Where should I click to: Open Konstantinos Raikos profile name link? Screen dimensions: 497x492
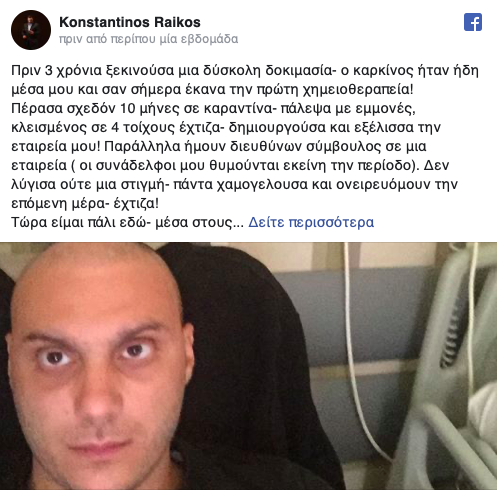point(130,22)
